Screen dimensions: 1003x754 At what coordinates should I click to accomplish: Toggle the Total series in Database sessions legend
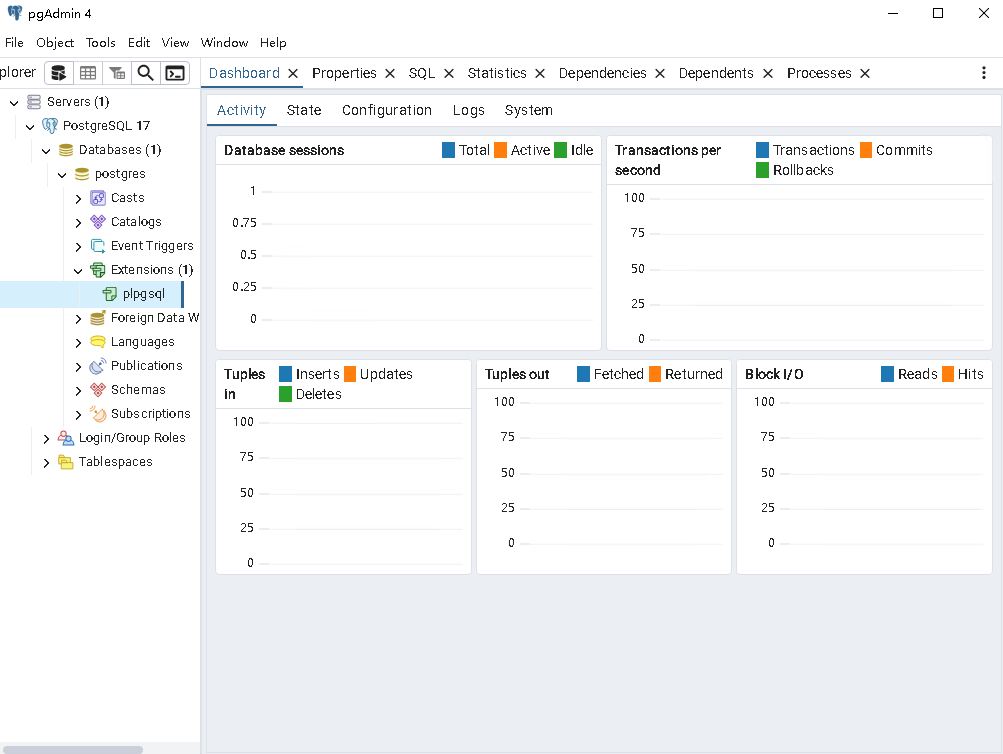449,150
